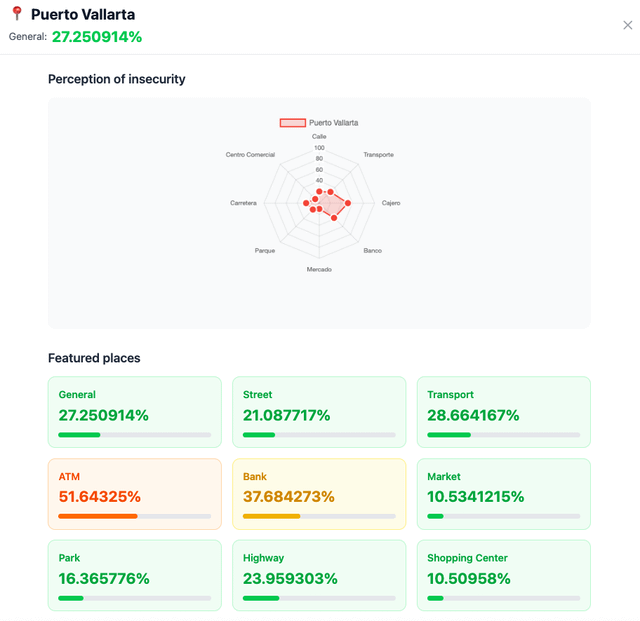The height and width of the screenshot is (621, 640).
Task: Open the Market percentage card
Action: pos(504,494)
